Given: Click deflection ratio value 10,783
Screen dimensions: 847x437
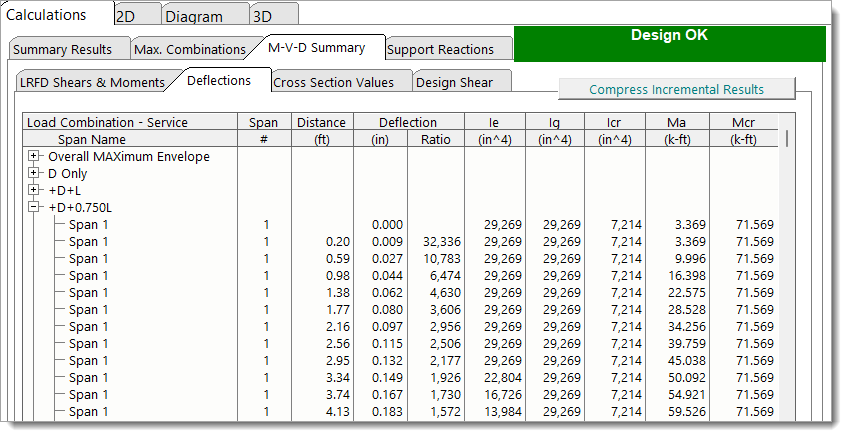Looking at the screenshot, I should (x=442, y=259).
